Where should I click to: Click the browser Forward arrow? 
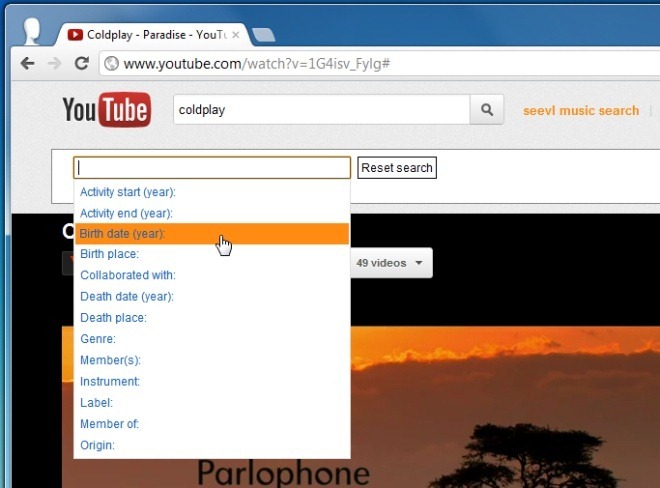coord(55,64)
